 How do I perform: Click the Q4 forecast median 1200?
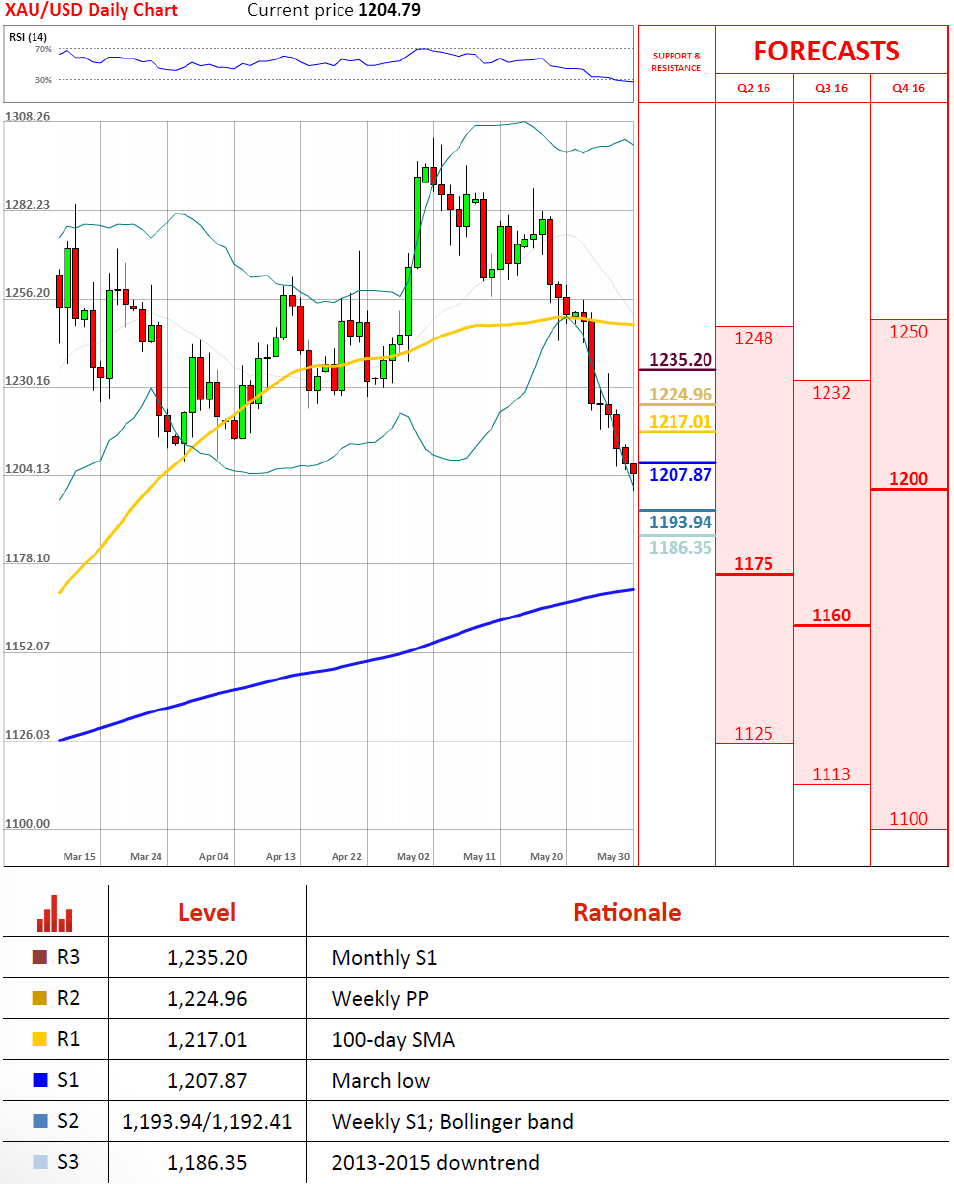pyautogui.click(x=908, y=479)
